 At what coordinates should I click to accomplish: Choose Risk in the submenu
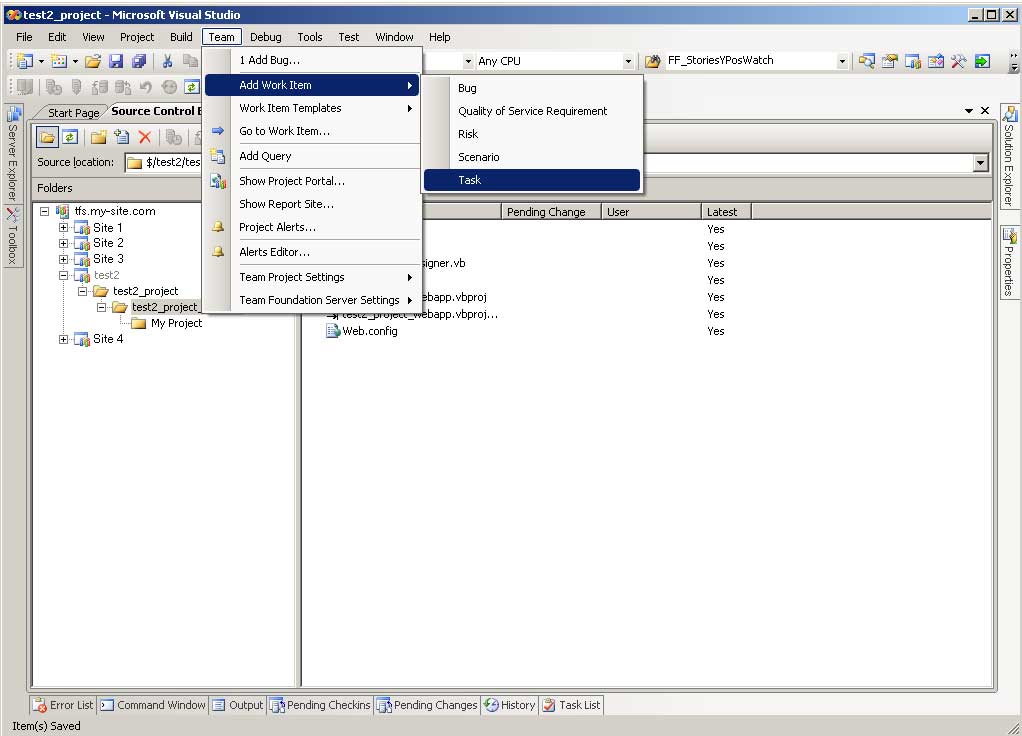coord(532,134)
